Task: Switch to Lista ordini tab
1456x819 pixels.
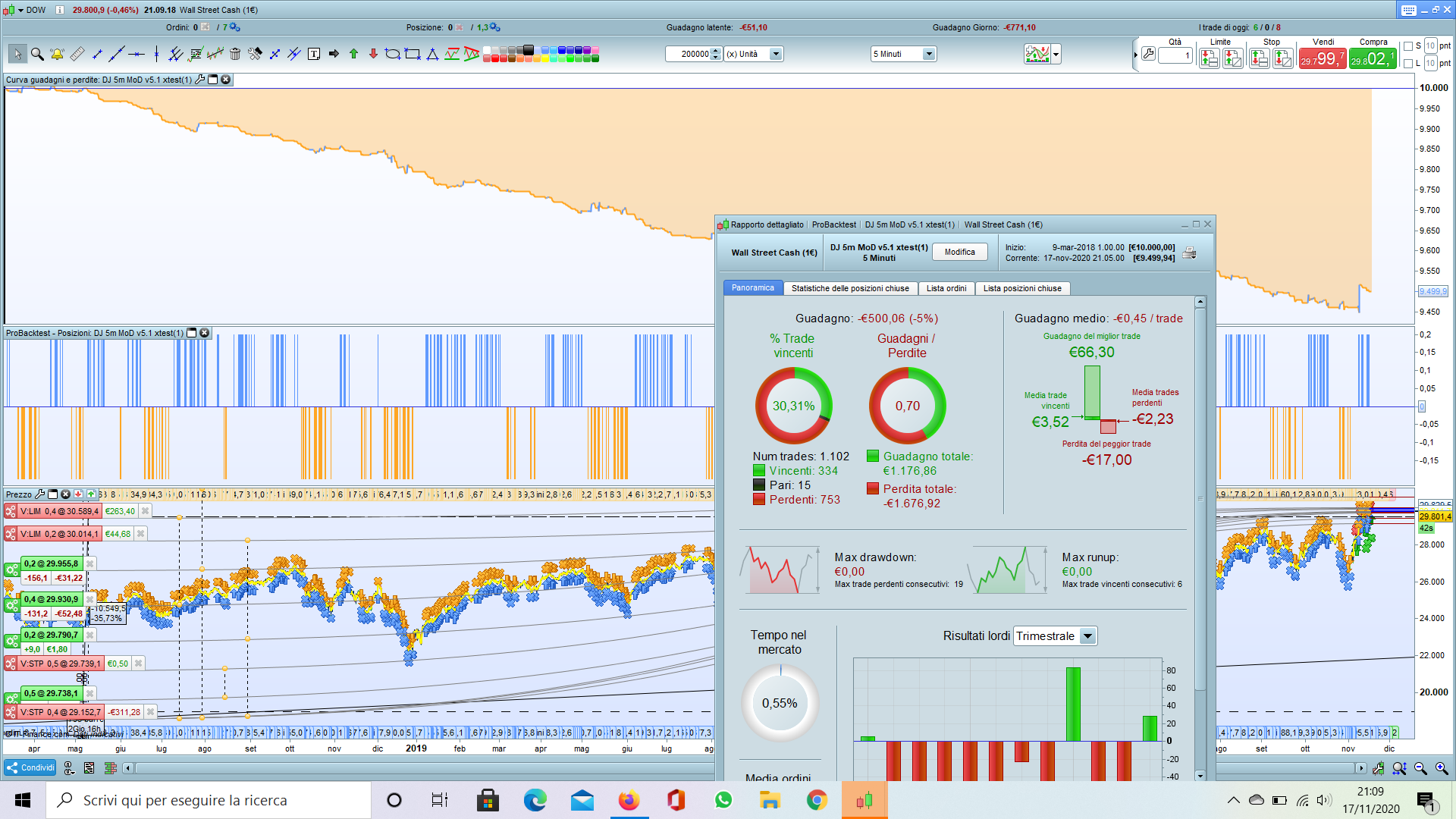Action: [946, 288]
